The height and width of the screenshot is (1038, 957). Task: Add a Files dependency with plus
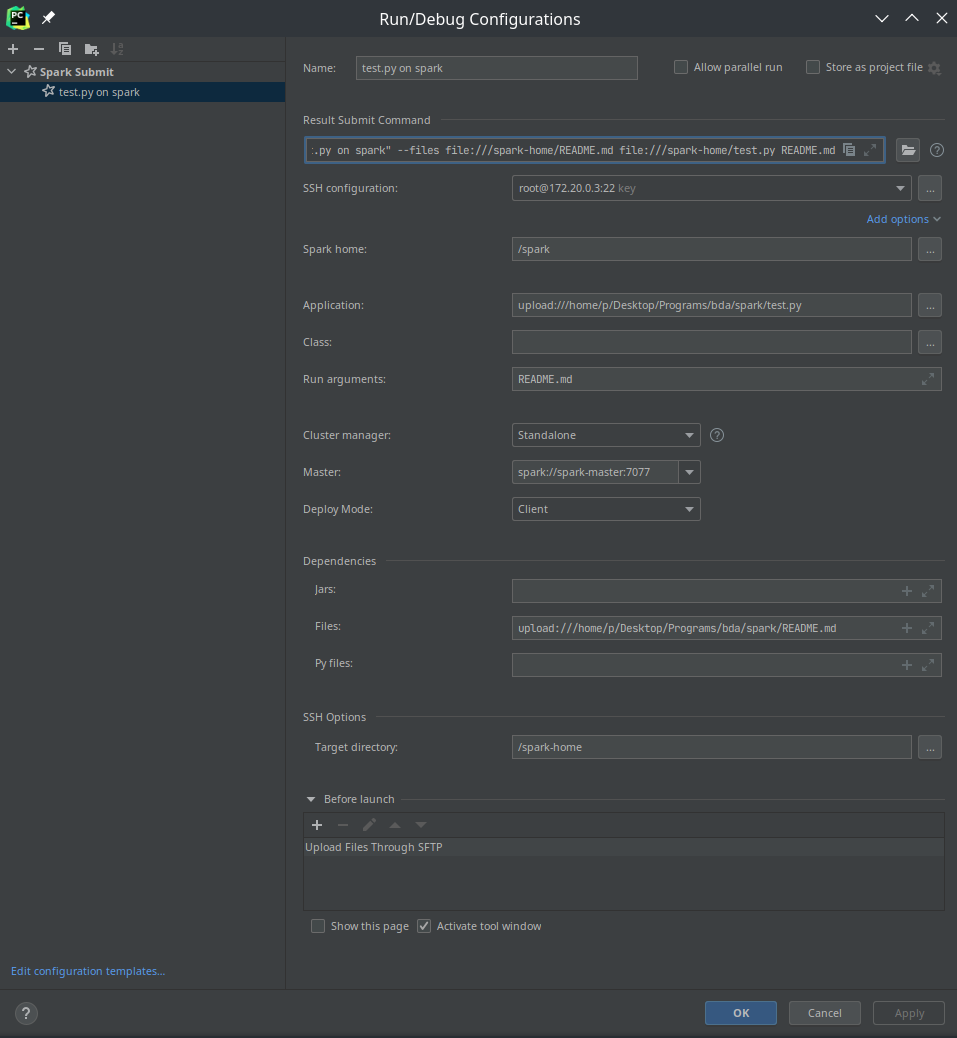tap(907, 628)
